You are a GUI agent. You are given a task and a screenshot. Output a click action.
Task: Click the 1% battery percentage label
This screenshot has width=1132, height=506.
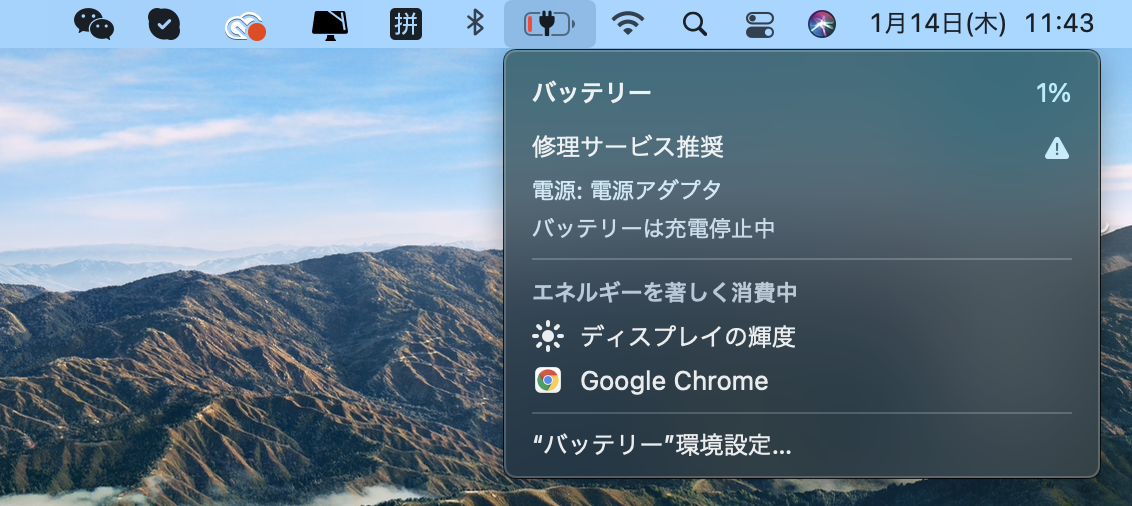[x=1052, y=94]
